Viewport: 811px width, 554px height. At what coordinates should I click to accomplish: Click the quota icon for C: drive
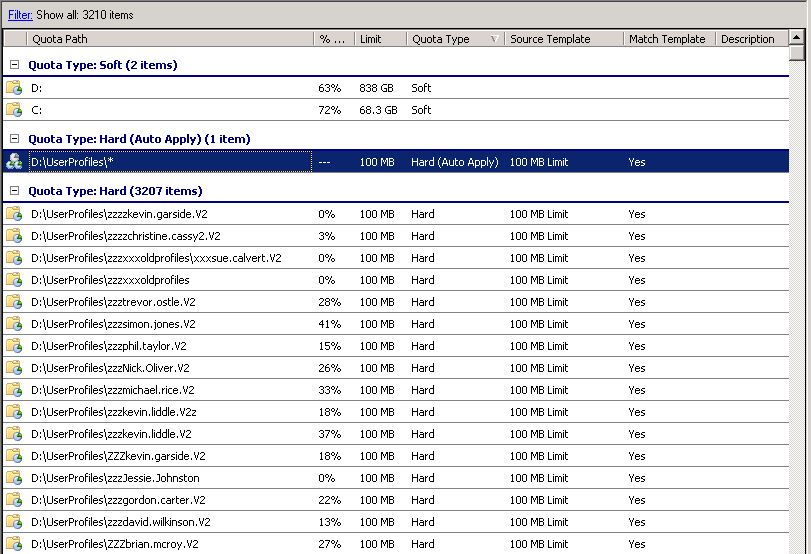[x=14, y=110]
